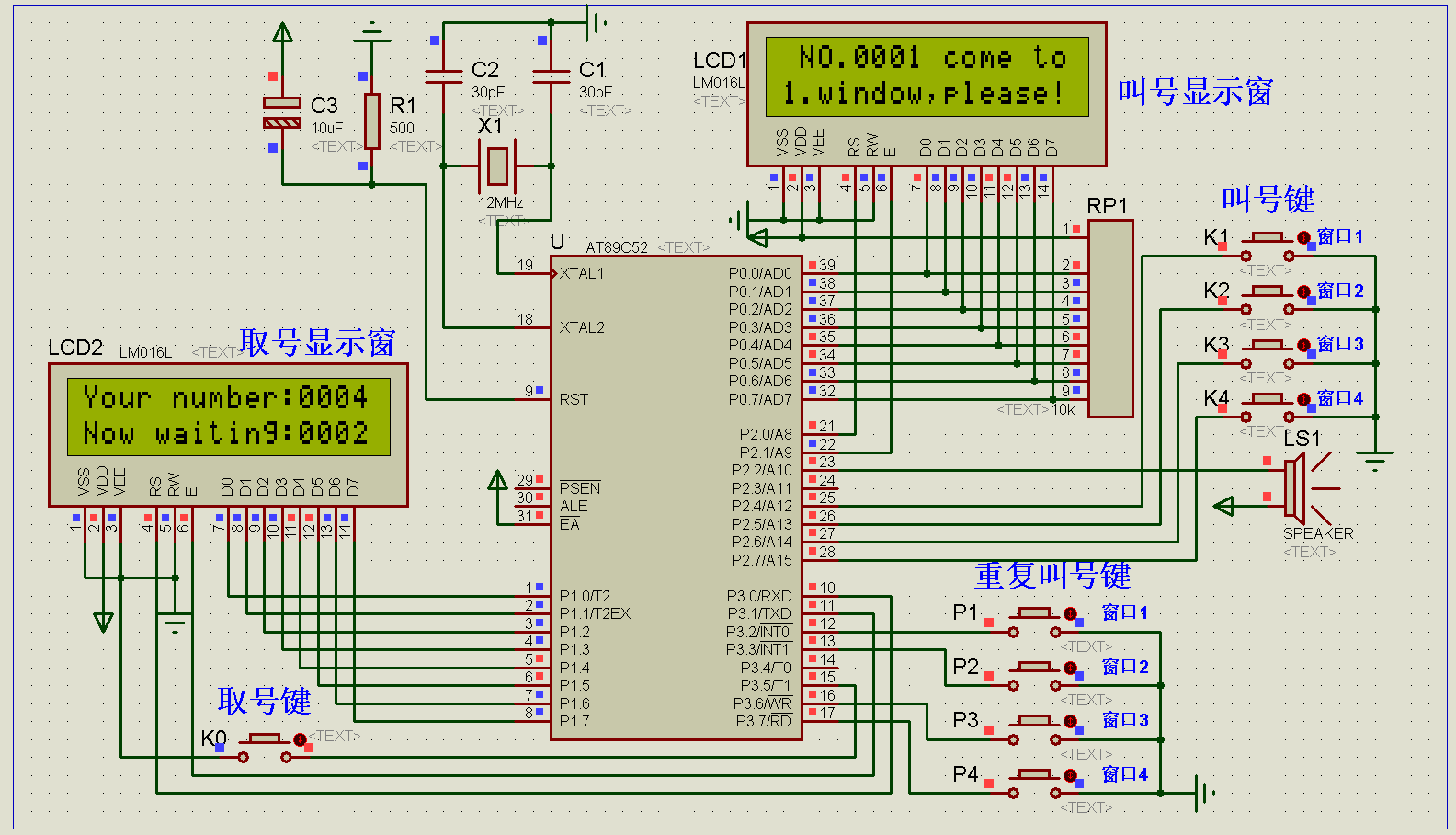The height and width of the screenshot is (835, 1456).
Task: Click the 窗口1 label next to K1
Action: click(1340, 236)
